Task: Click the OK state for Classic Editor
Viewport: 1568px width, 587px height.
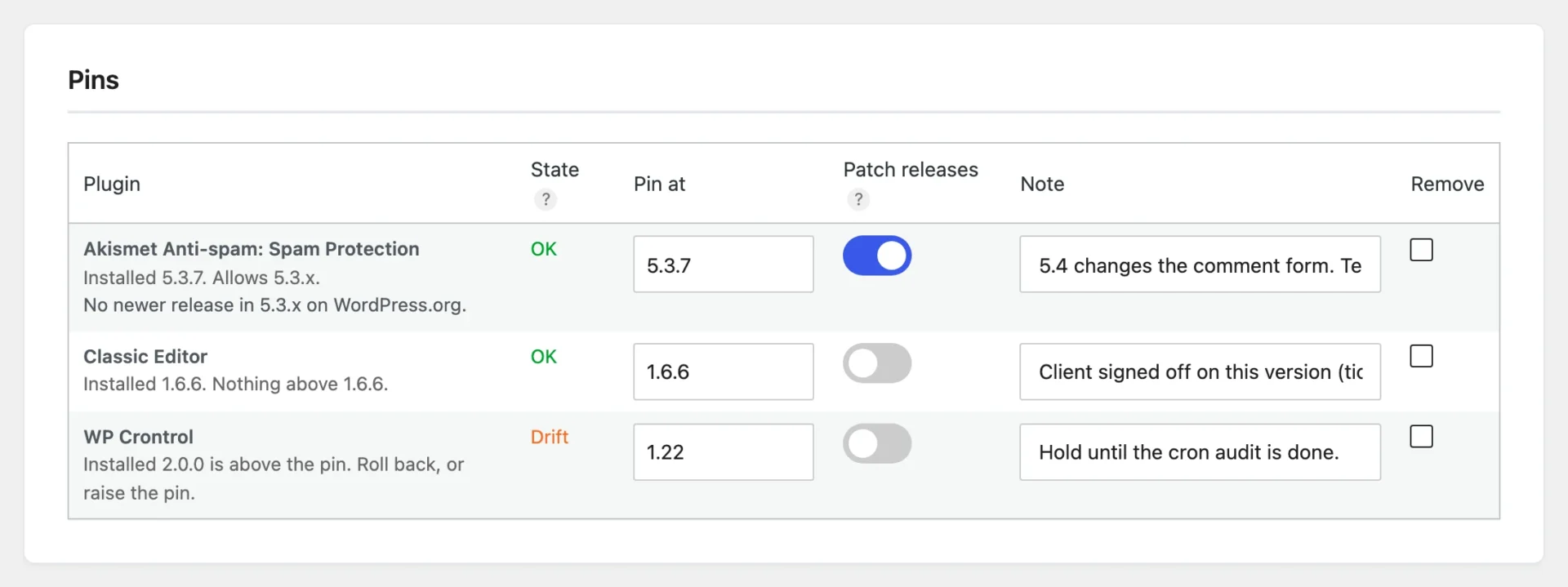Action: pos(544,357)
